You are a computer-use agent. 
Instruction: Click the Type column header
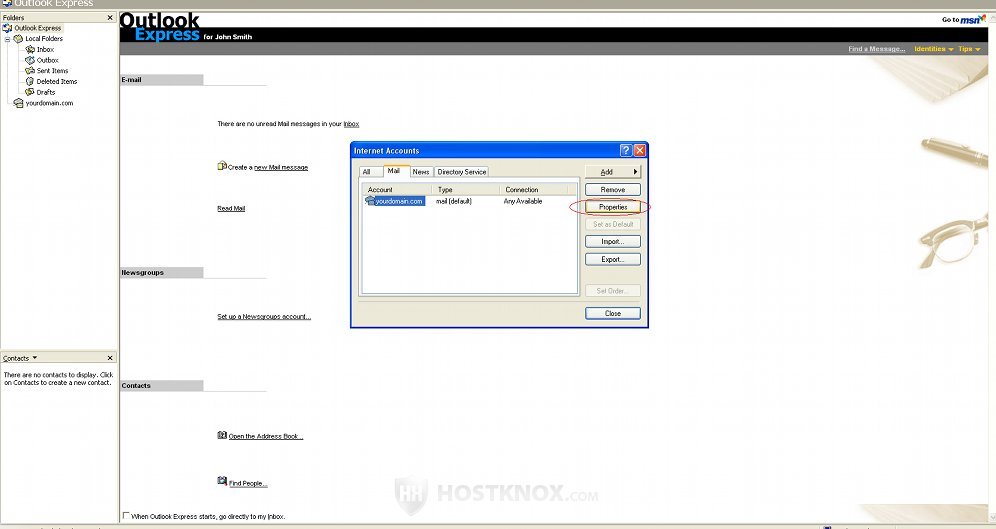click(466, 189)
